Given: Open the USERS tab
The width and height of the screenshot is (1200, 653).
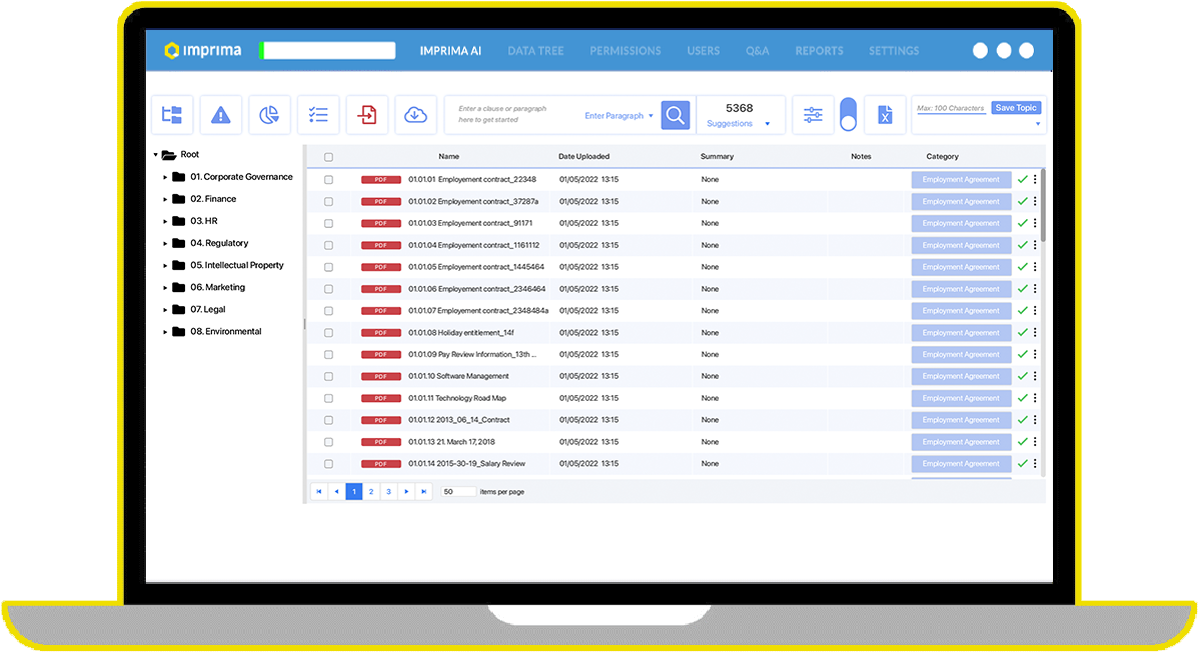Looking at the screenshot, I should click(703, 51).
